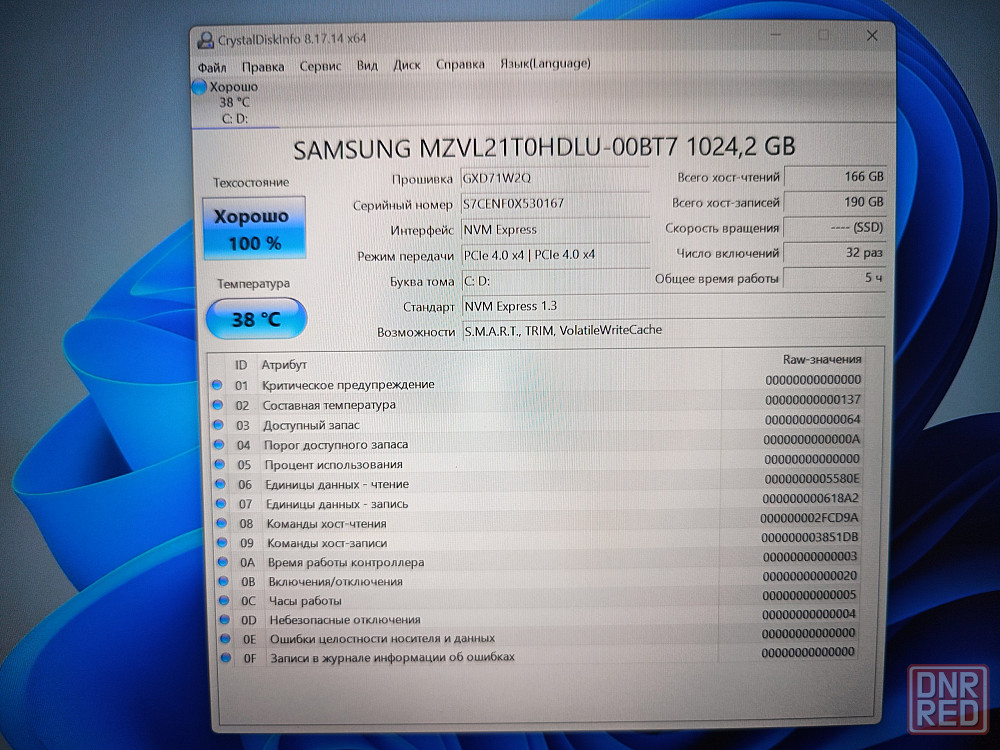Click status dot for Часы работы
Image resolution: width=1000 pixels, height=750 pixels.
coord(224,600)
